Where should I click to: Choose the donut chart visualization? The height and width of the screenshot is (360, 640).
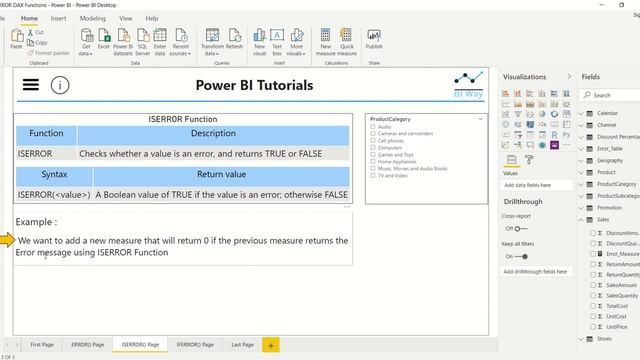point(554,114)
